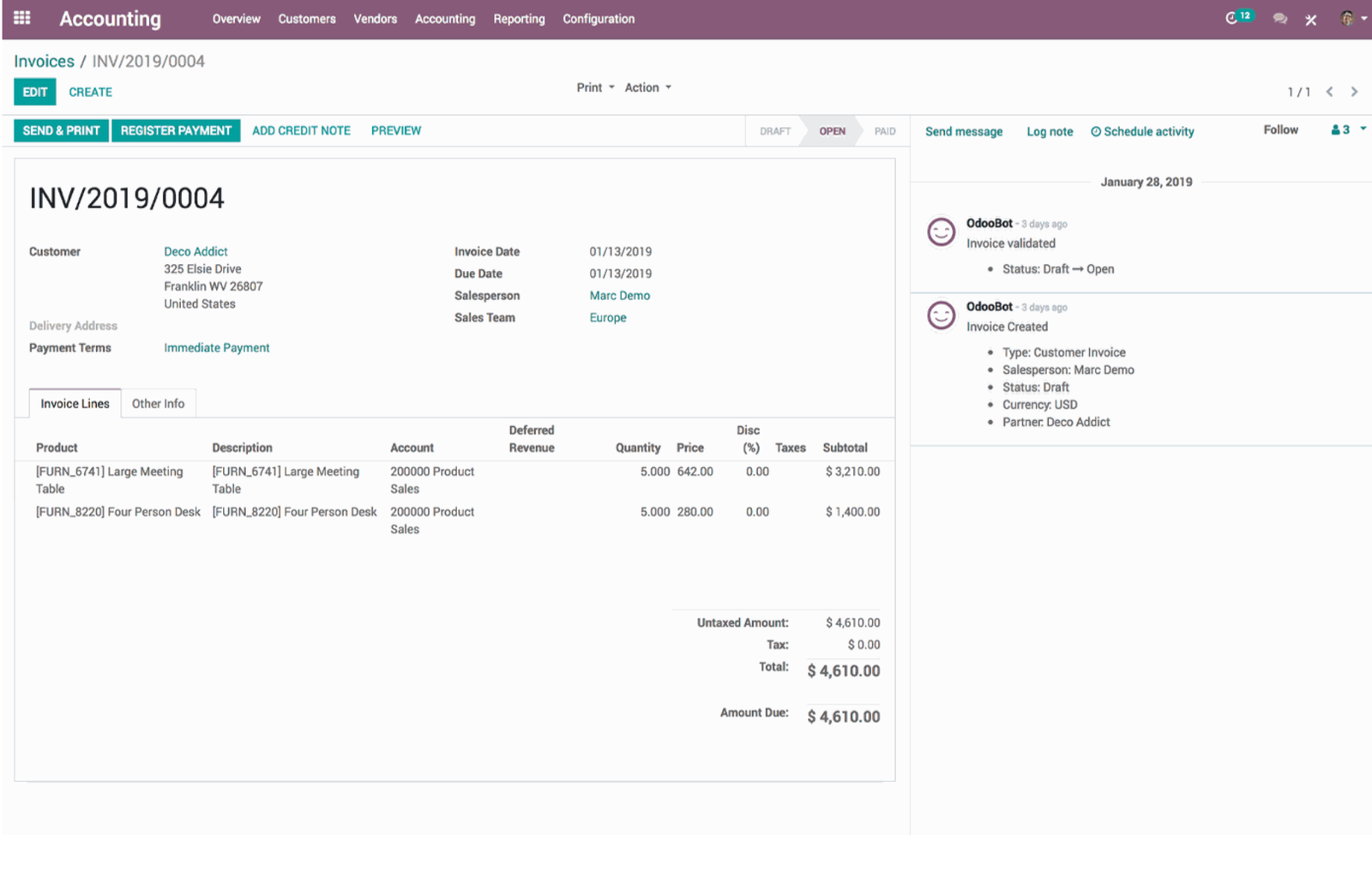Image resolution: width=1372 pixels, height=889 pixels.
Task: Click SEND & PRINT button
Action: coord(61,130)
